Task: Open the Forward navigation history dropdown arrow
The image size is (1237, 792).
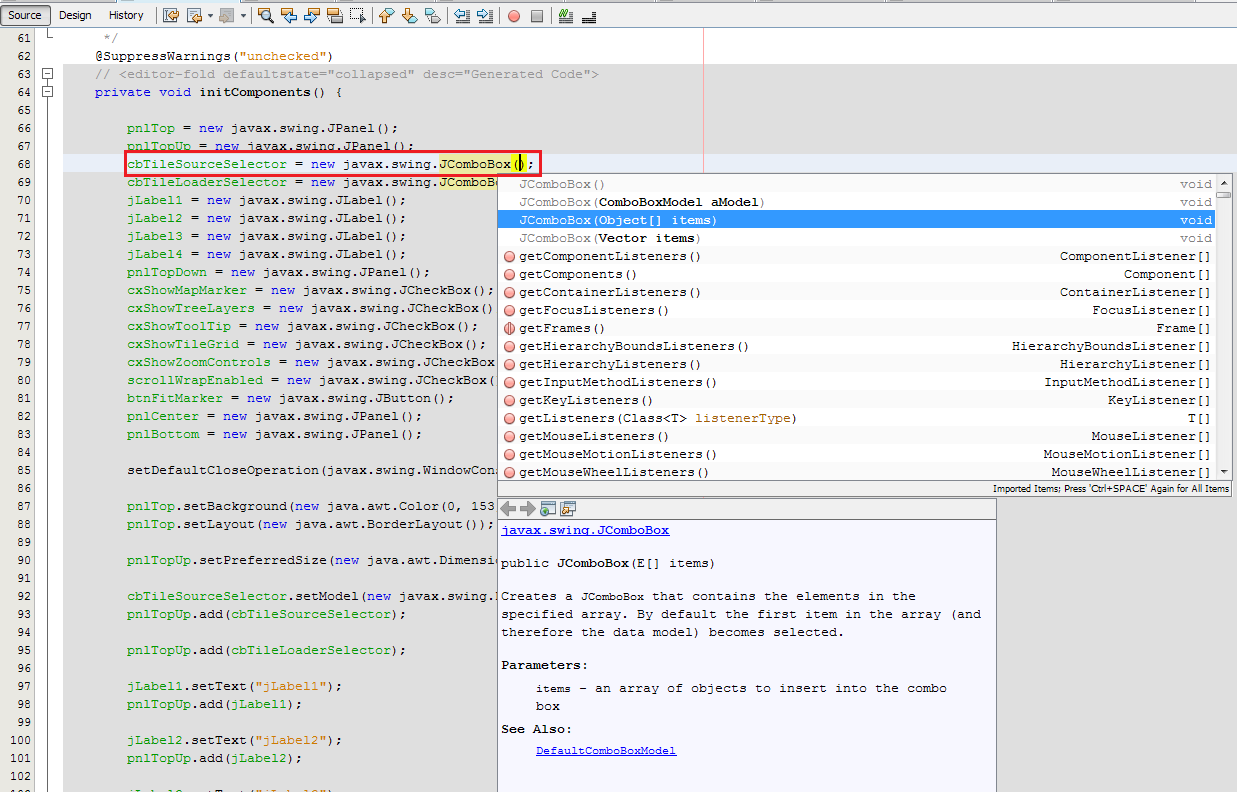Action: click(x=243, y=16)
